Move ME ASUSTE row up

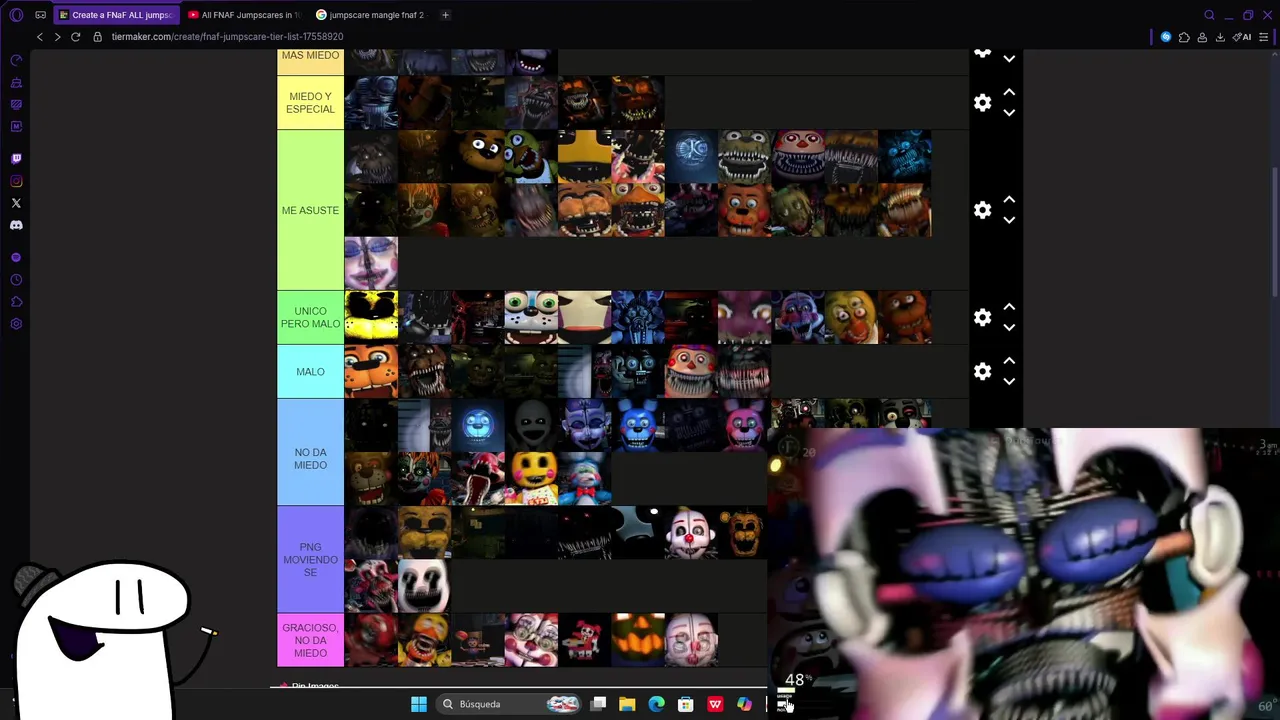click(x=1009, y=199)
